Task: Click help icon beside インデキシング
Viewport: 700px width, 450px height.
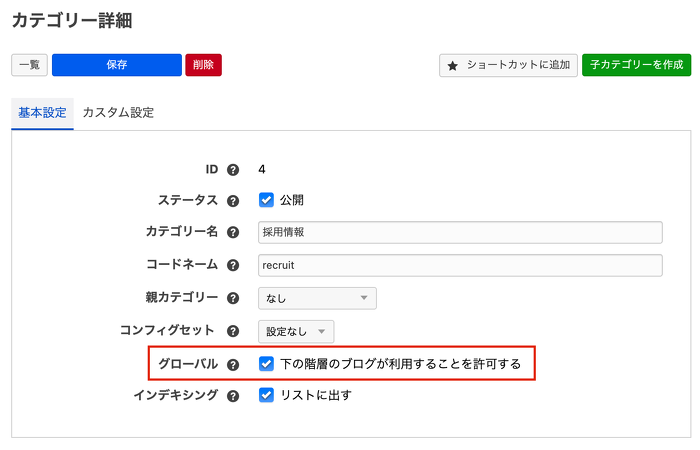Action: 233,396
